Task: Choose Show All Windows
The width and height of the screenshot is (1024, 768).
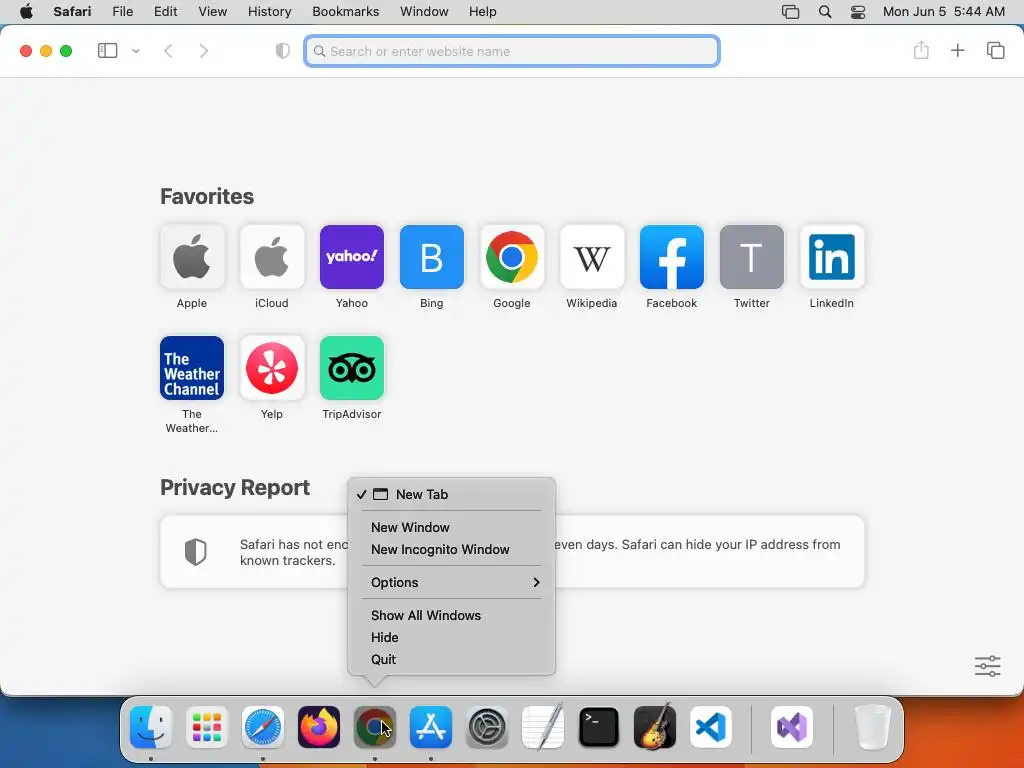Action: pos(451,615)
